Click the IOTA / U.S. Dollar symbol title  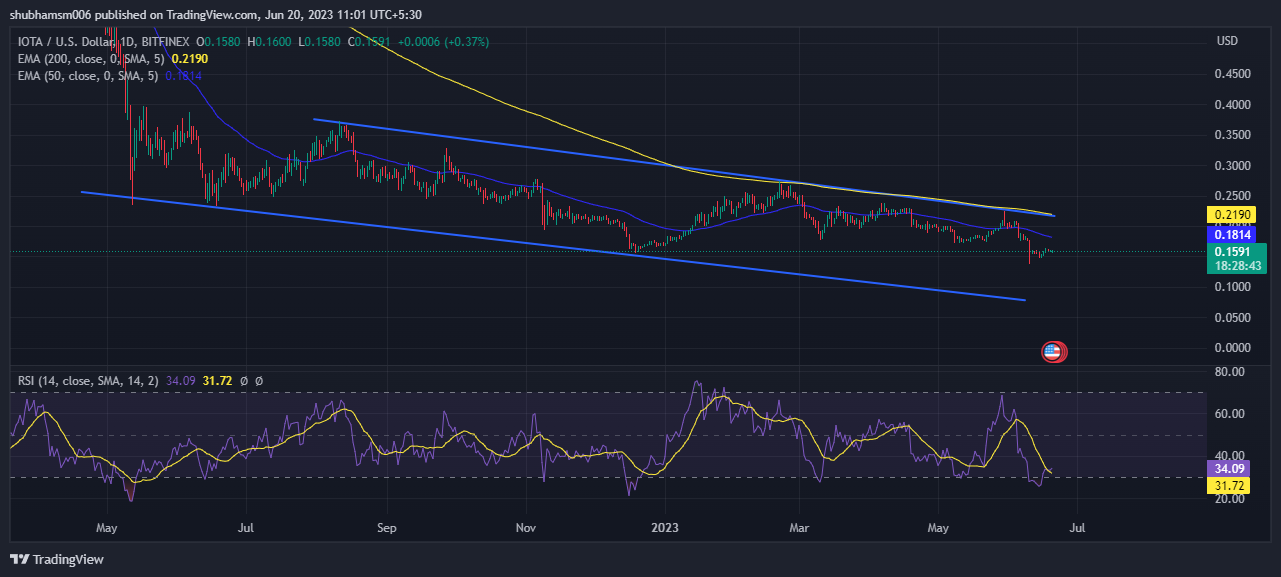coord(104,42)
